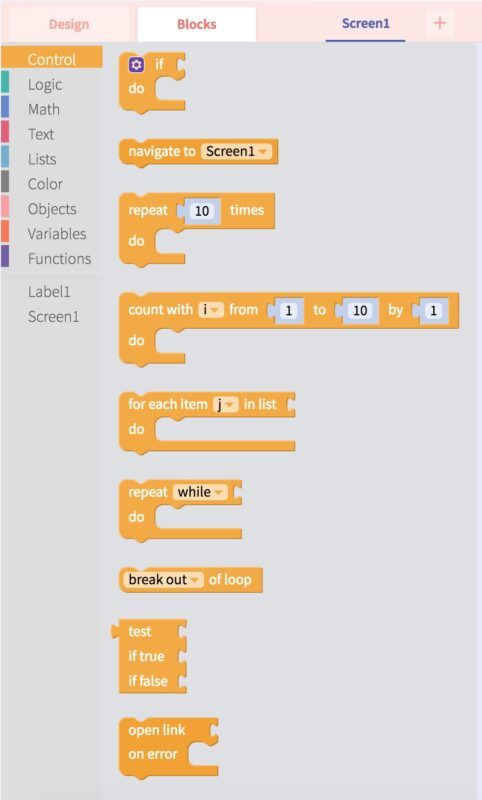Select the Screen1 tab at top
This screenshot has height=800, width=482.
tap(365, 23)
